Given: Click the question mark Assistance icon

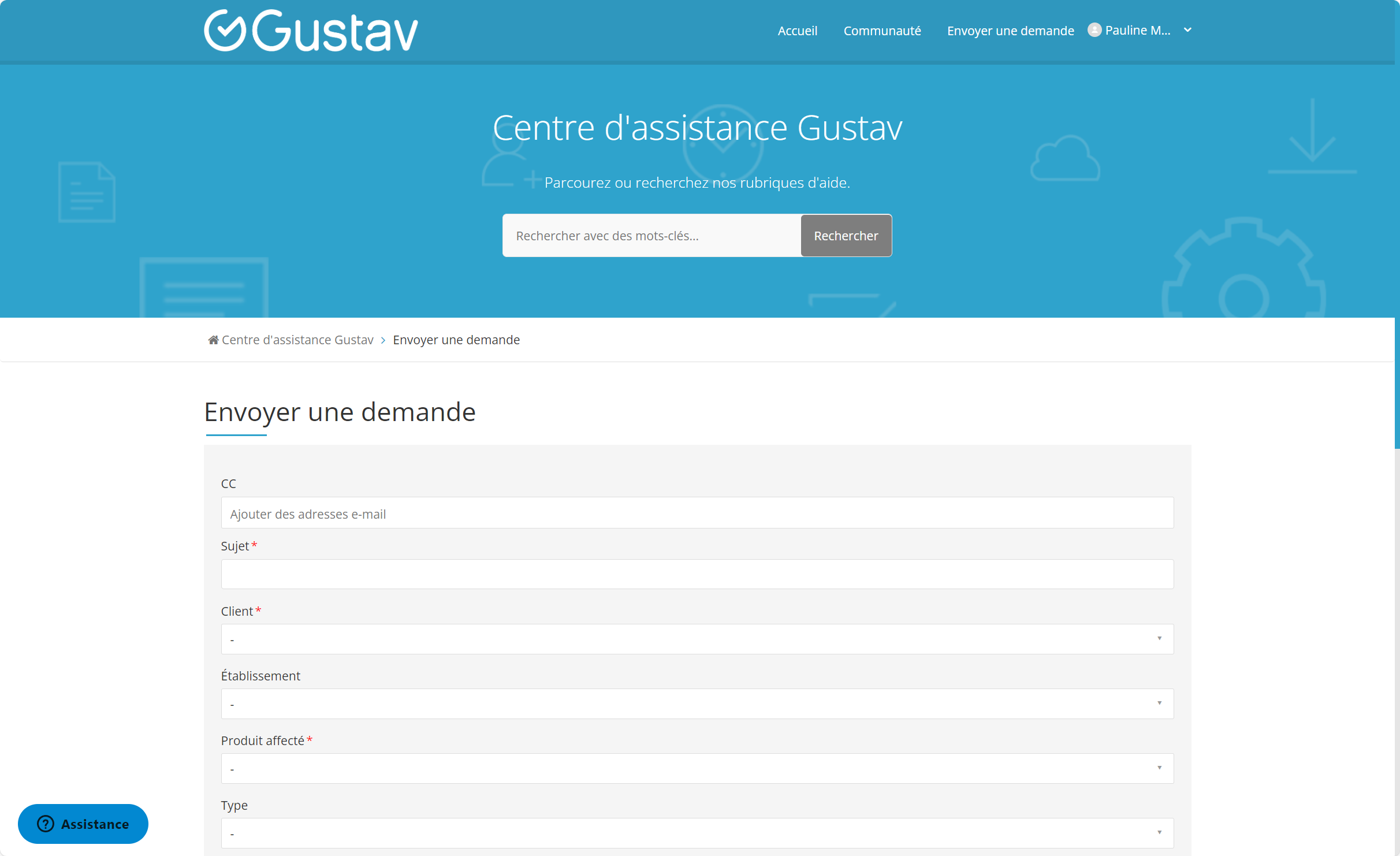Looking at the screenshot, I should pyautogui.click(x=46, y=824).
